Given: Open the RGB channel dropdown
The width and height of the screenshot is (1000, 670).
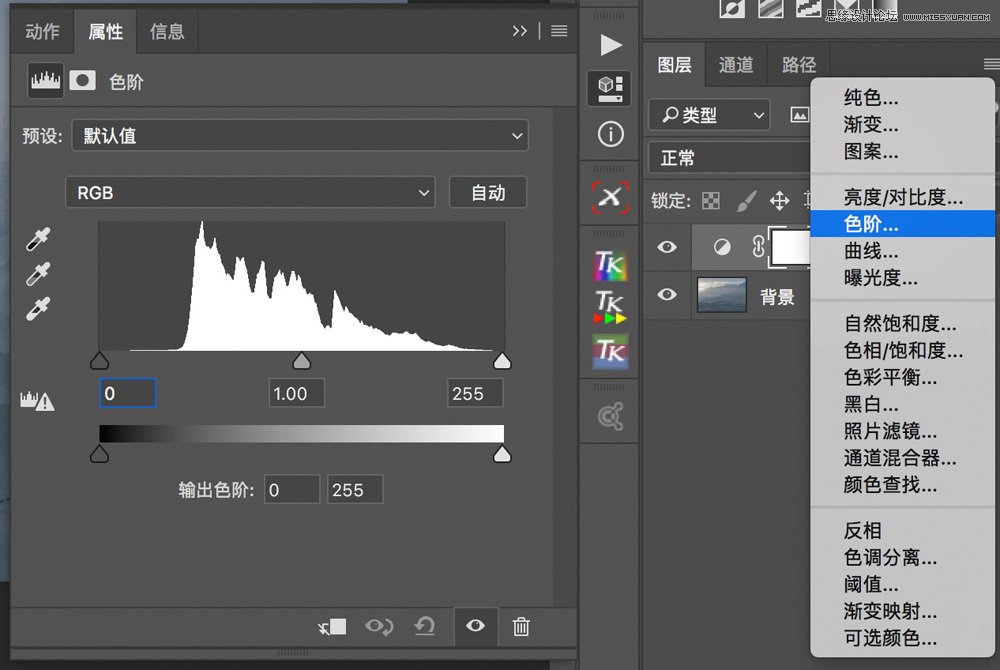Looking at the screenshot, I should 250,192.
